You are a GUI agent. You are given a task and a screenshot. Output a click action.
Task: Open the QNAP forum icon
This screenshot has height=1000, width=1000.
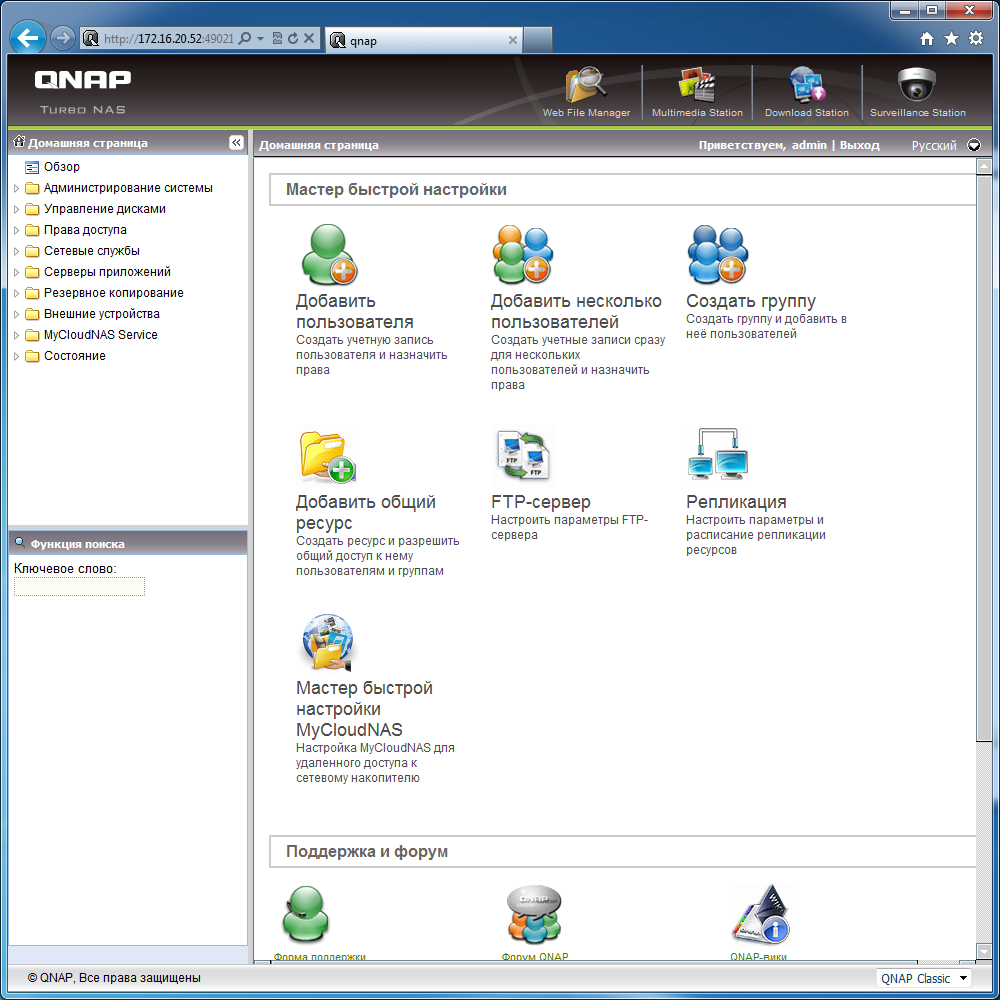[x=534, y=914]
